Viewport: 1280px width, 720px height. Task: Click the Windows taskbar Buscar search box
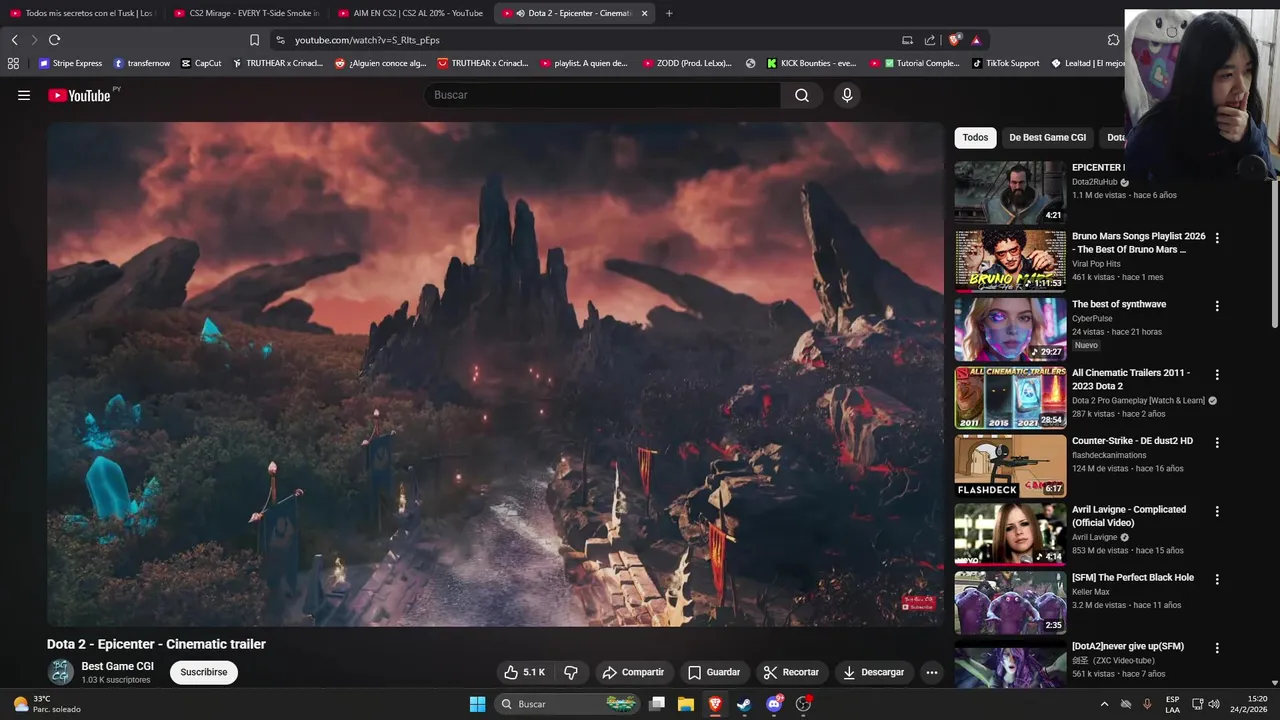(567, 704)
